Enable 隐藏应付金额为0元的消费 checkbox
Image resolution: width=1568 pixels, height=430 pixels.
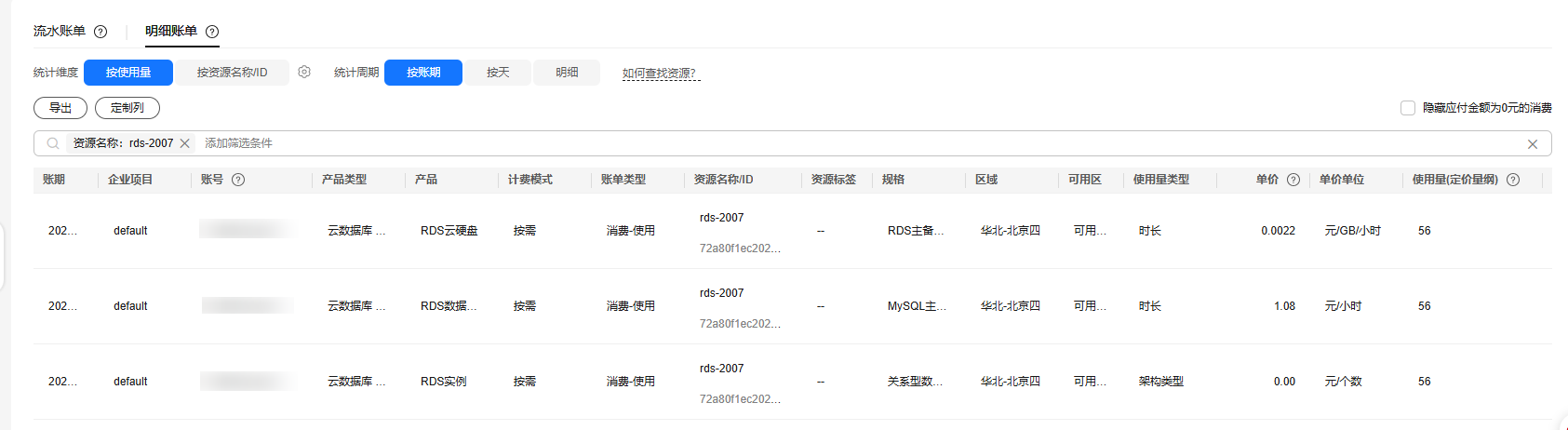point(1408,108)
